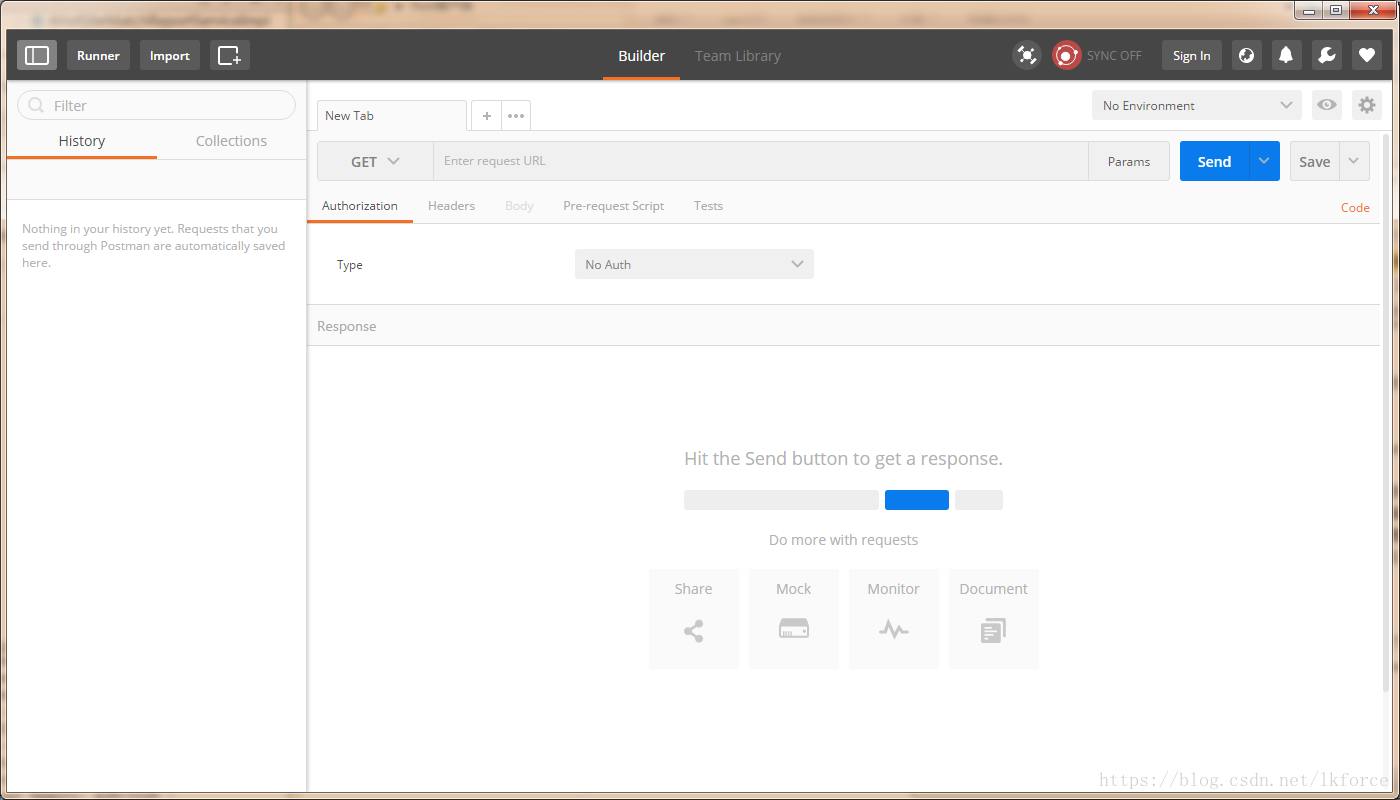This screenshot has width=1400, height=800.
Task: Open the environment quick look eye
Action: 1327,105
